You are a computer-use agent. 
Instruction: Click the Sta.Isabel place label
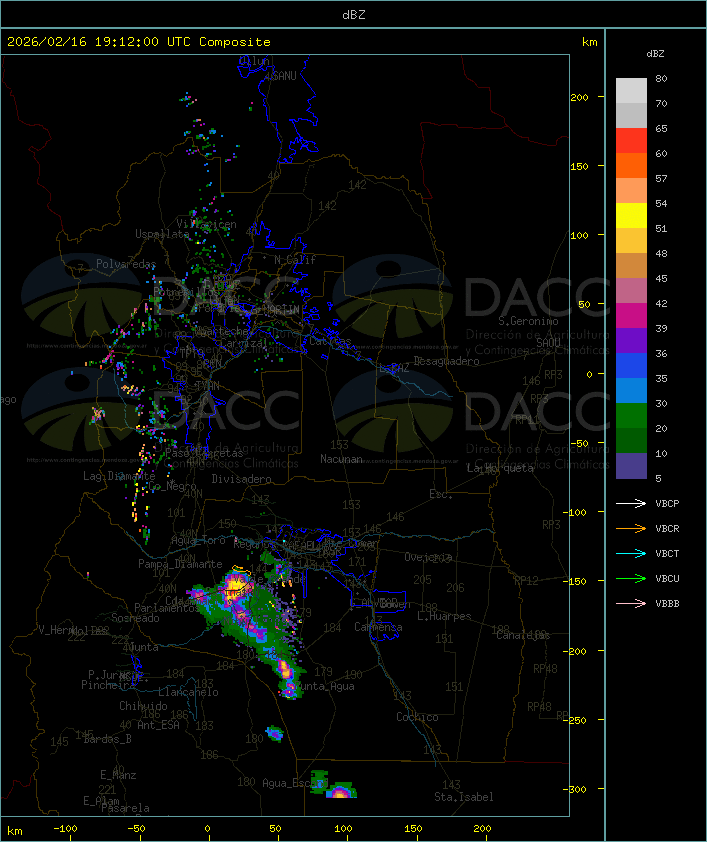tap(464, 797)
